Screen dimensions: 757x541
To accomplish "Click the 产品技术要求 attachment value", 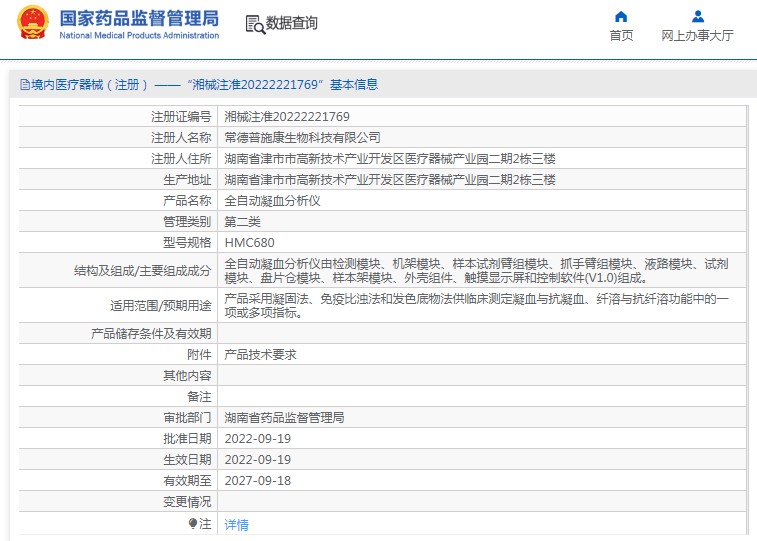I will (260, 355).
